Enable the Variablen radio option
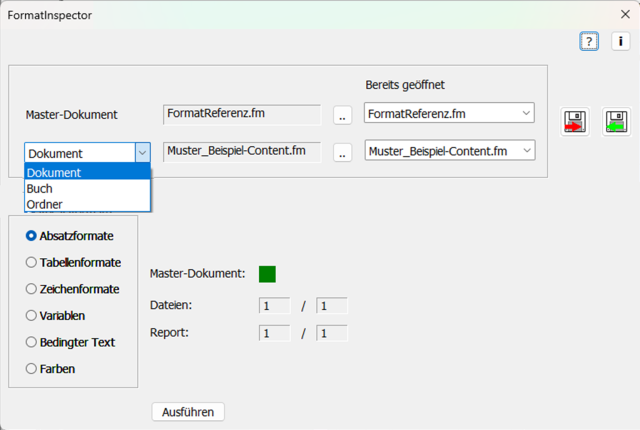The image size is (640, 430). click(31, 315)
